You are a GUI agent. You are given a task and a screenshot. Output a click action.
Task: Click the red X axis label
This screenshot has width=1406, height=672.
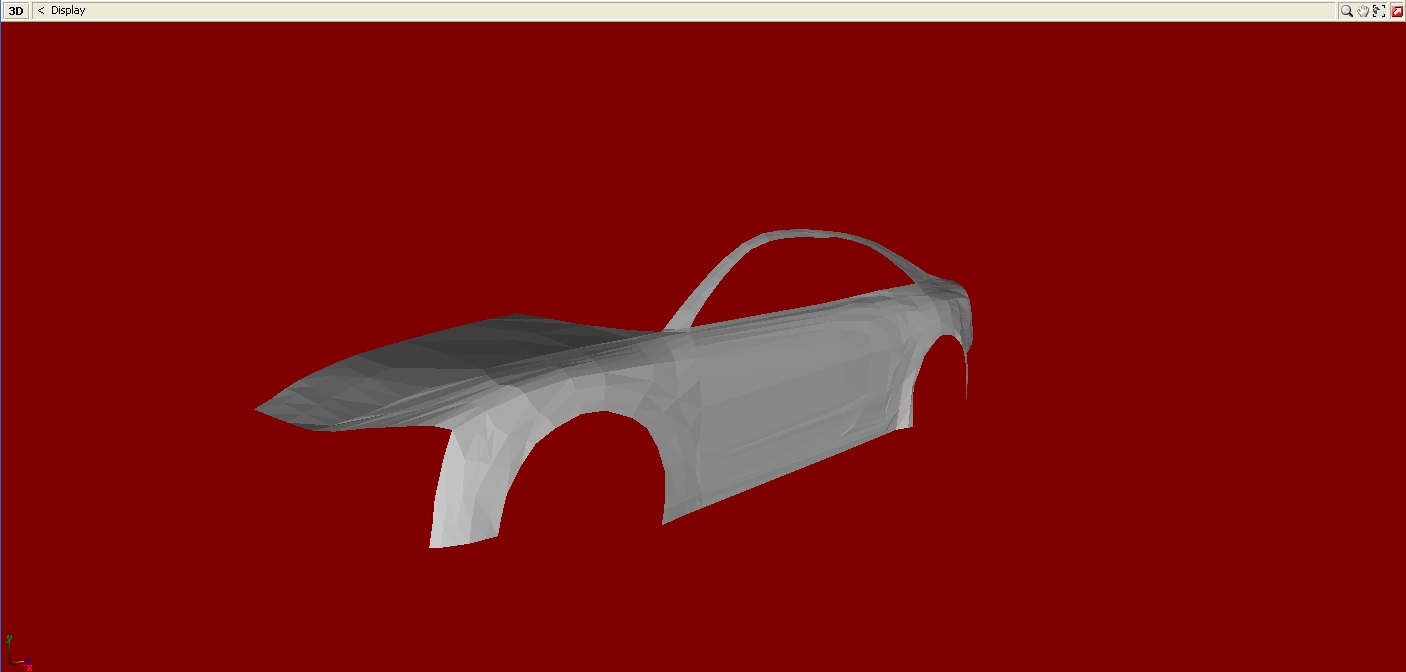[30, 667]
